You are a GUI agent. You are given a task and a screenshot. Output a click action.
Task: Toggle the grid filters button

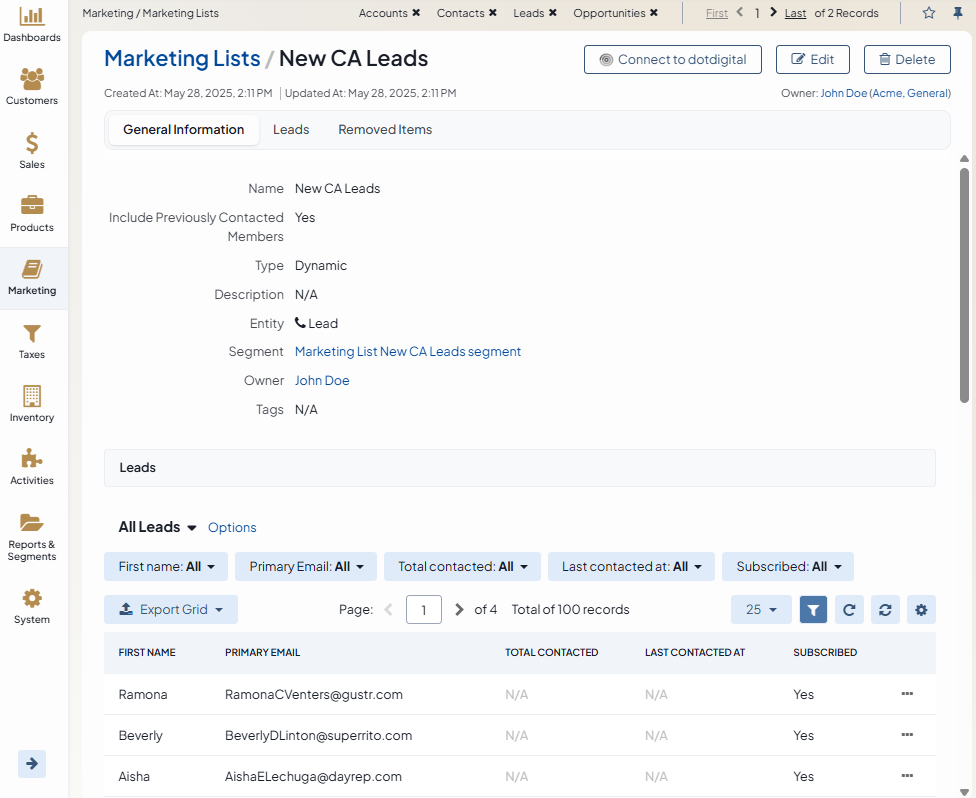[x=813, y=610]
